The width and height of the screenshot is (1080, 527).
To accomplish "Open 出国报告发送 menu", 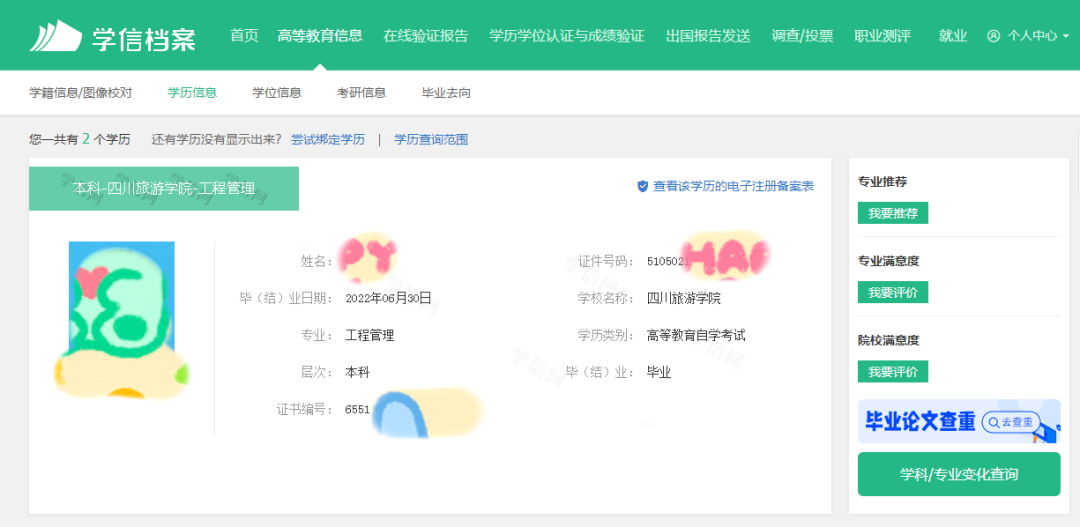I will [x=708, y=36].
